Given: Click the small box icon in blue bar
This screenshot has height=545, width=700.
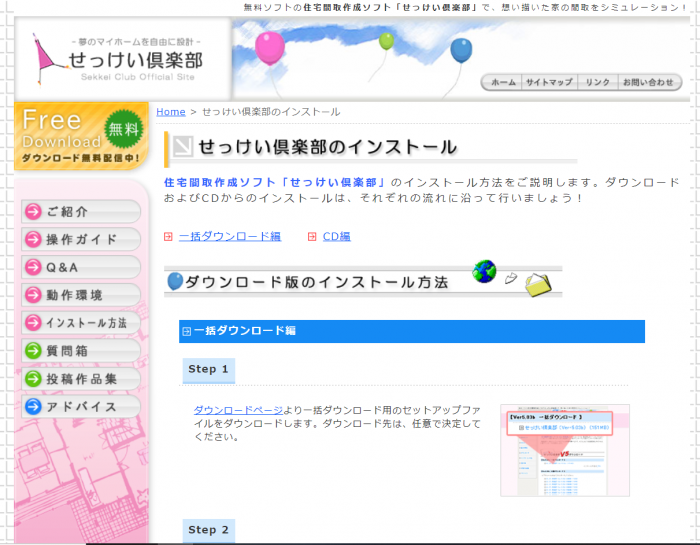Looking at the screenshot, I should [x=187, y=331].
